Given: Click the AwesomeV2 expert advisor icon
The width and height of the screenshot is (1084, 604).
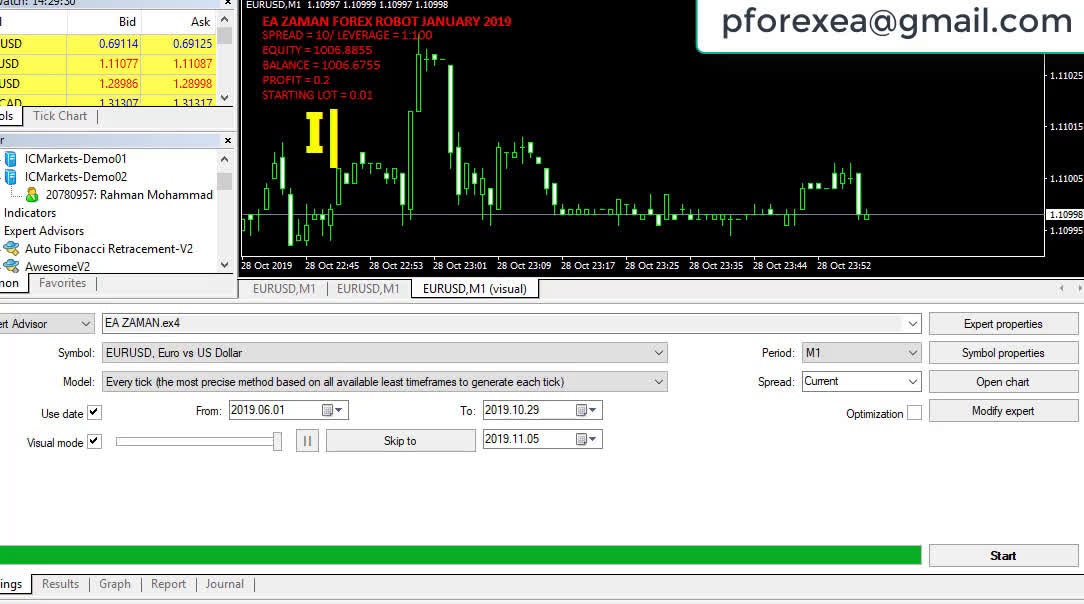Looking at the screenshot, I should [10, 266].
